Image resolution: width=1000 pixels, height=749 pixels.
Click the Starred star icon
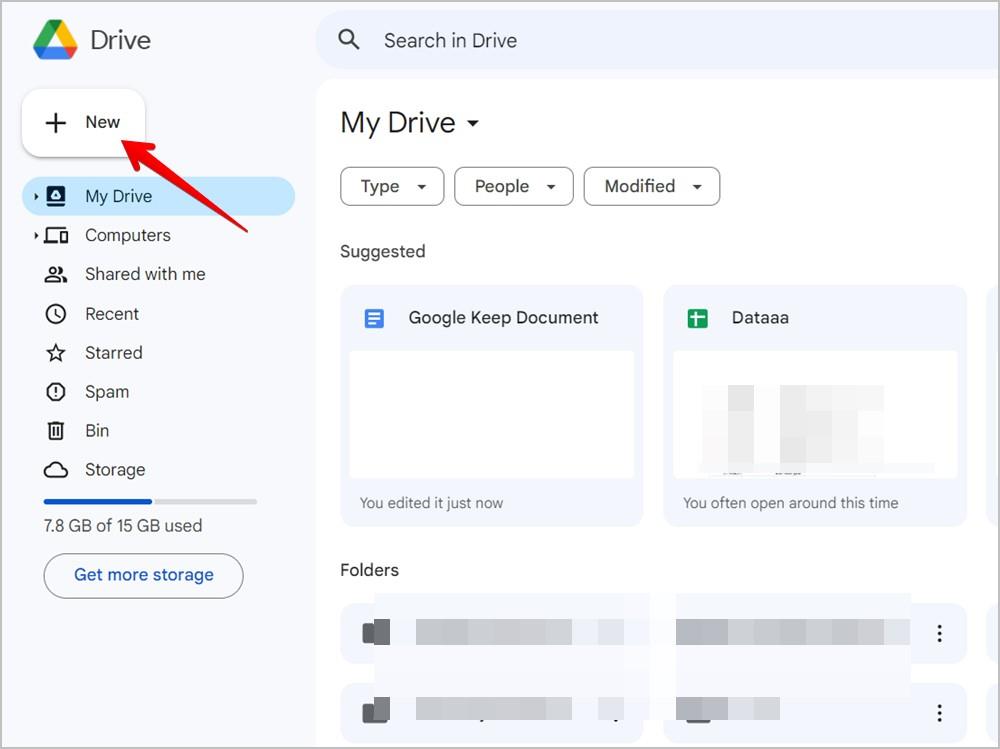click(x=55, y=353)
